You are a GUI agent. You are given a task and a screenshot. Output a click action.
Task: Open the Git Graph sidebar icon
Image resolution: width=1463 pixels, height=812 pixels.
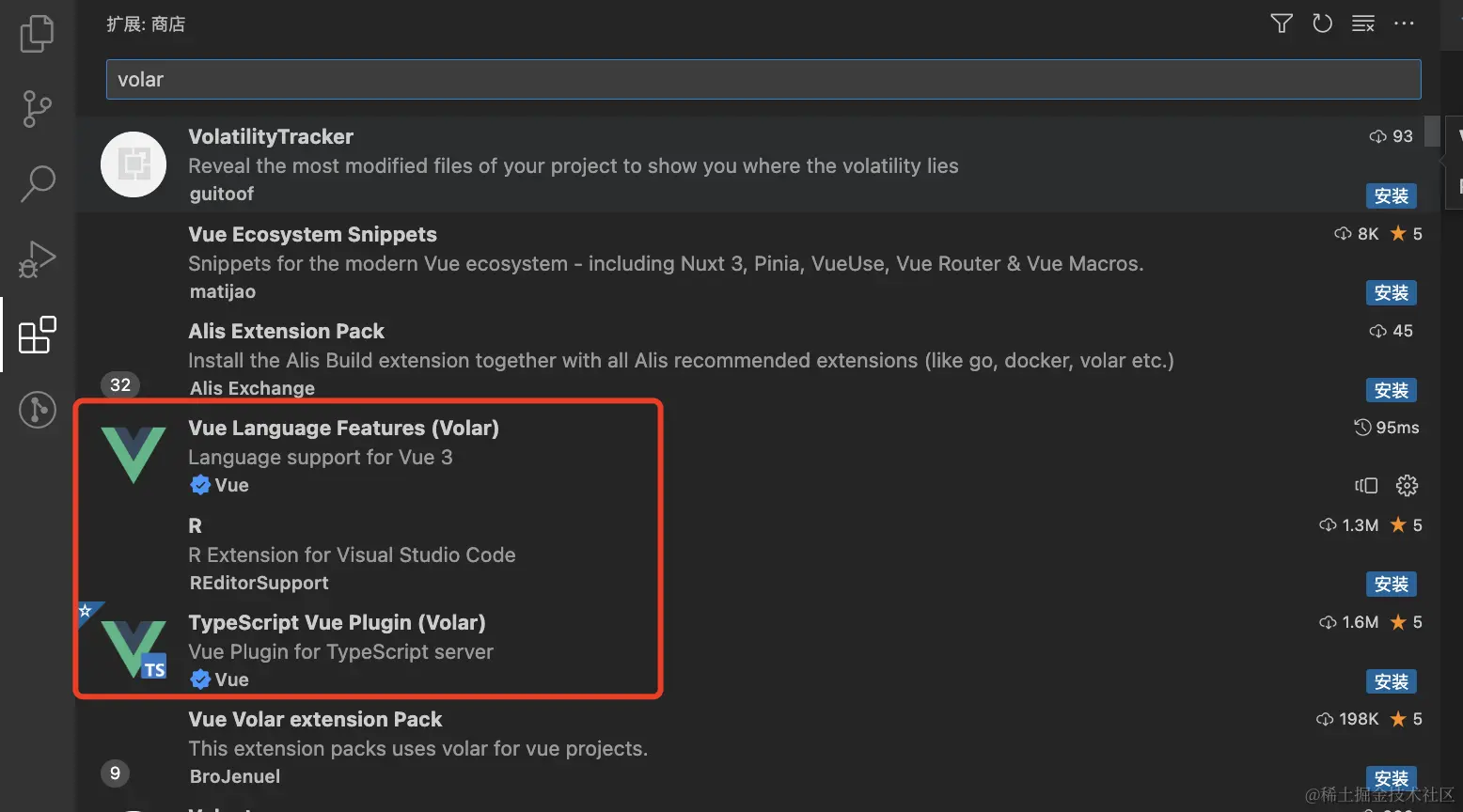(38, 410)
